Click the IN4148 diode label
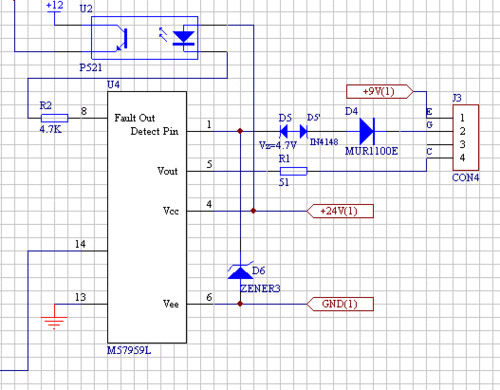 [324, 142]
